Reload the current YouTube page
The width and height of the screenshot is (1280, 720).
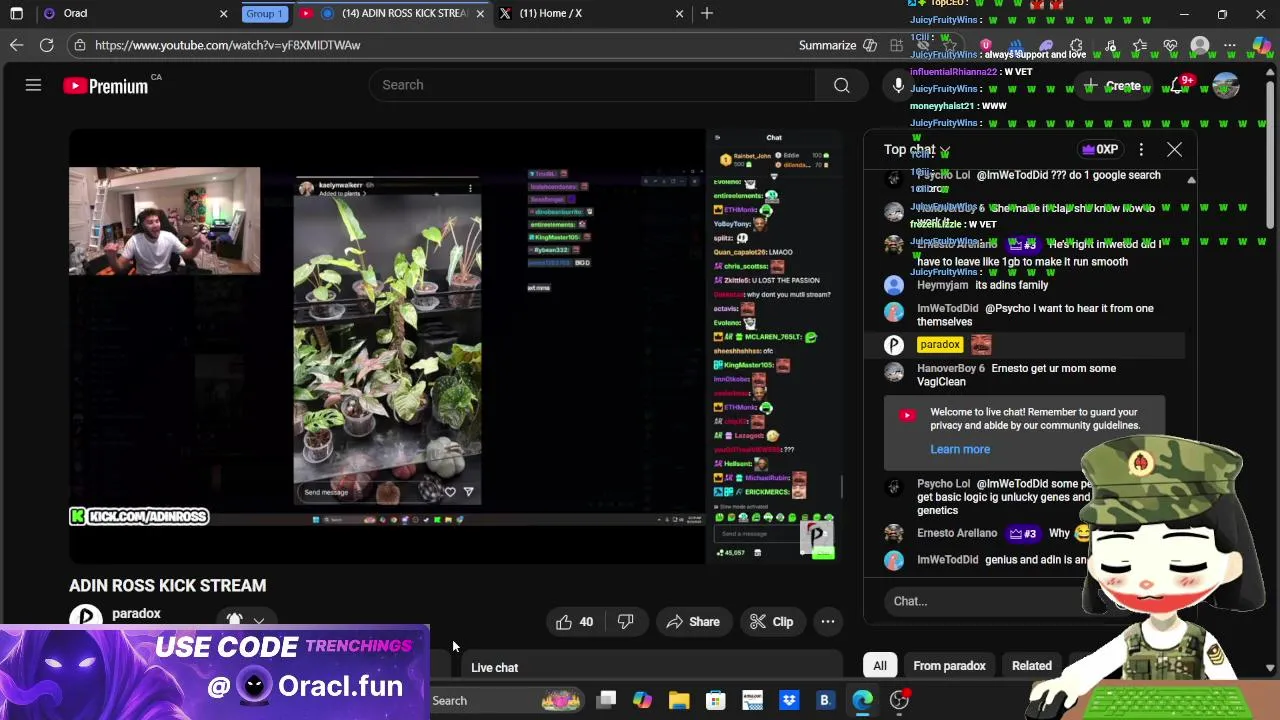coord(46,45)
